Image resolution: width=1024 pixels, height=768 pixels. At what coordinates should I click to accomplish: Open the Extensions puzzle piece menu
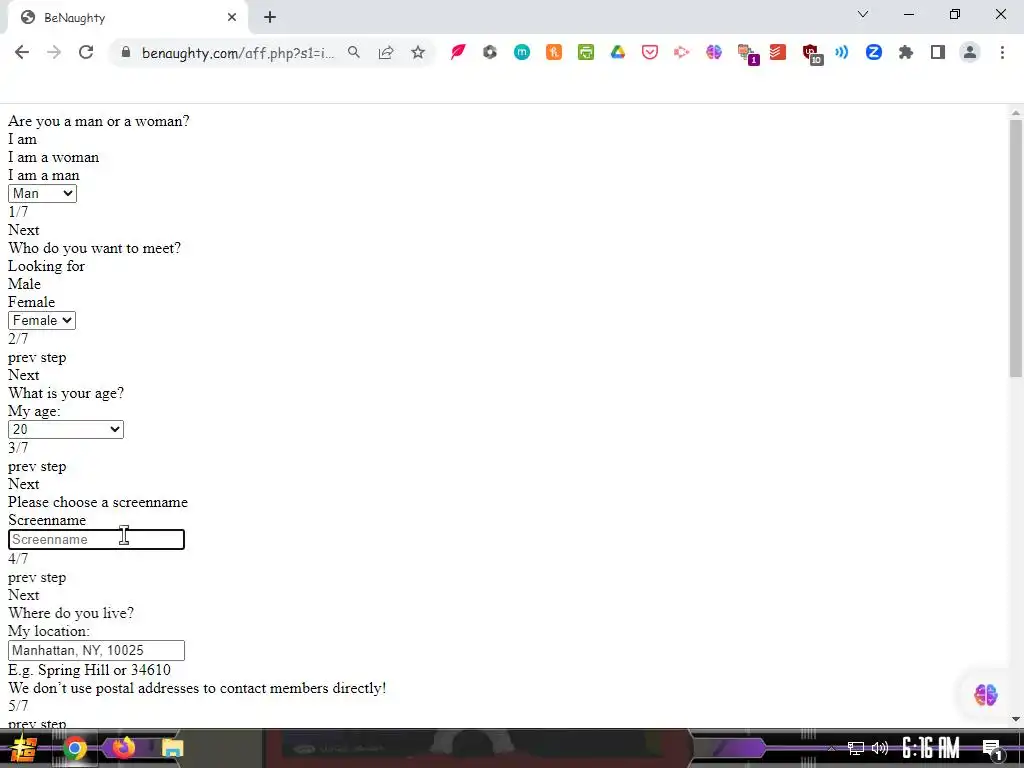tap(906, 52)
